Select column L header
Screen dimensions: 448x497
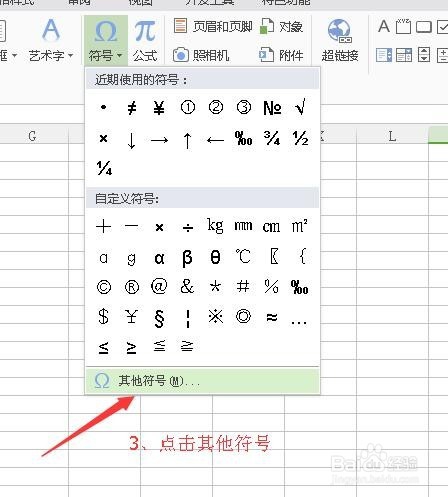[392, 136]
